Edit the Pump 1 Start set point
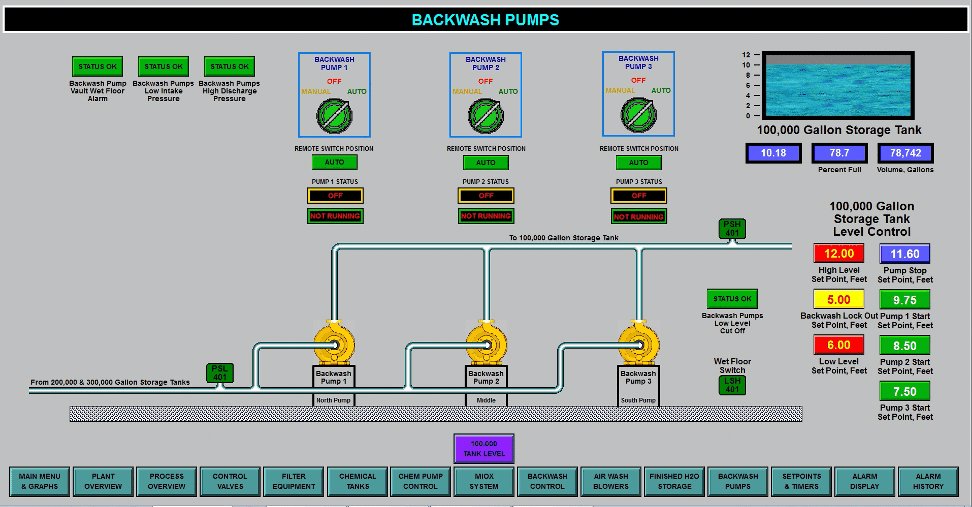The width and height of the screenshot is (972, 507). click(904, 300)
